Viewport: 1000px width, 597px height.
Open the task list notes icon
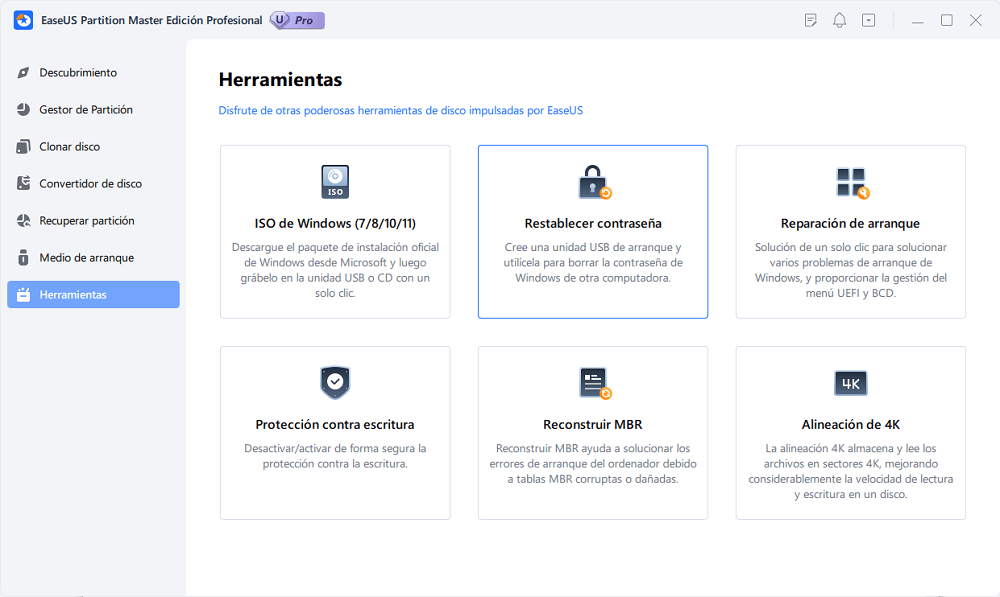[811, 20]
